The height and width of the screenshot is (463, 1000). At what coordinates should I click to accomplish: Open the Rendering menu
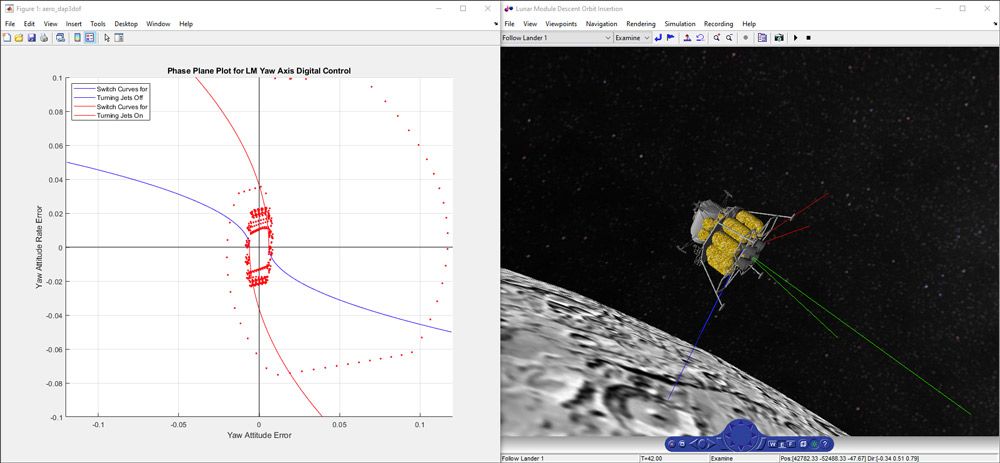(641, 24)
